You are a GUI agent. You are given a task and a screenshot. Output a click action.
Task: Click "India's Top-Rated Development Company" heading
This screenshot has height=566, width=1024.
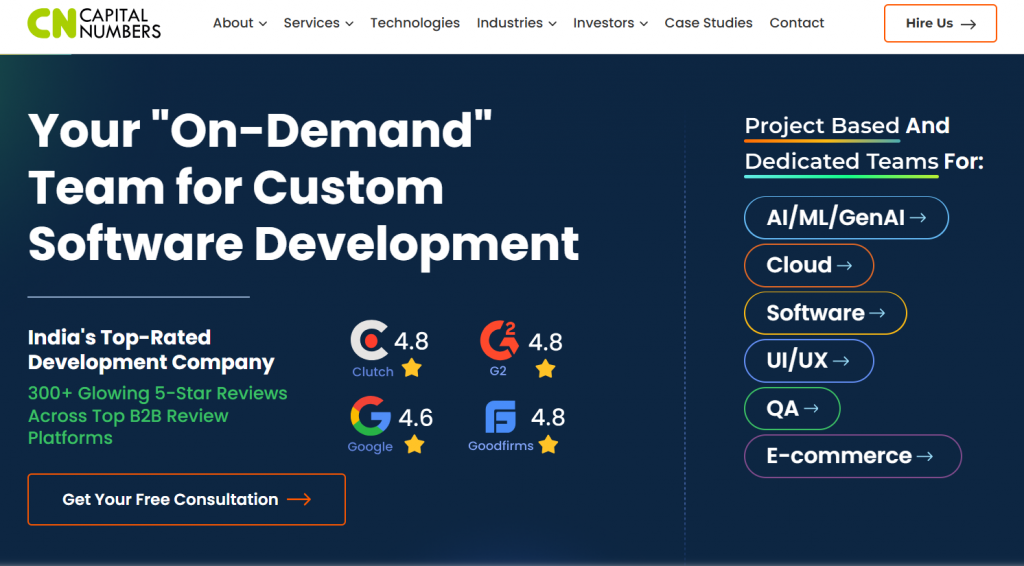coord(151,350)
